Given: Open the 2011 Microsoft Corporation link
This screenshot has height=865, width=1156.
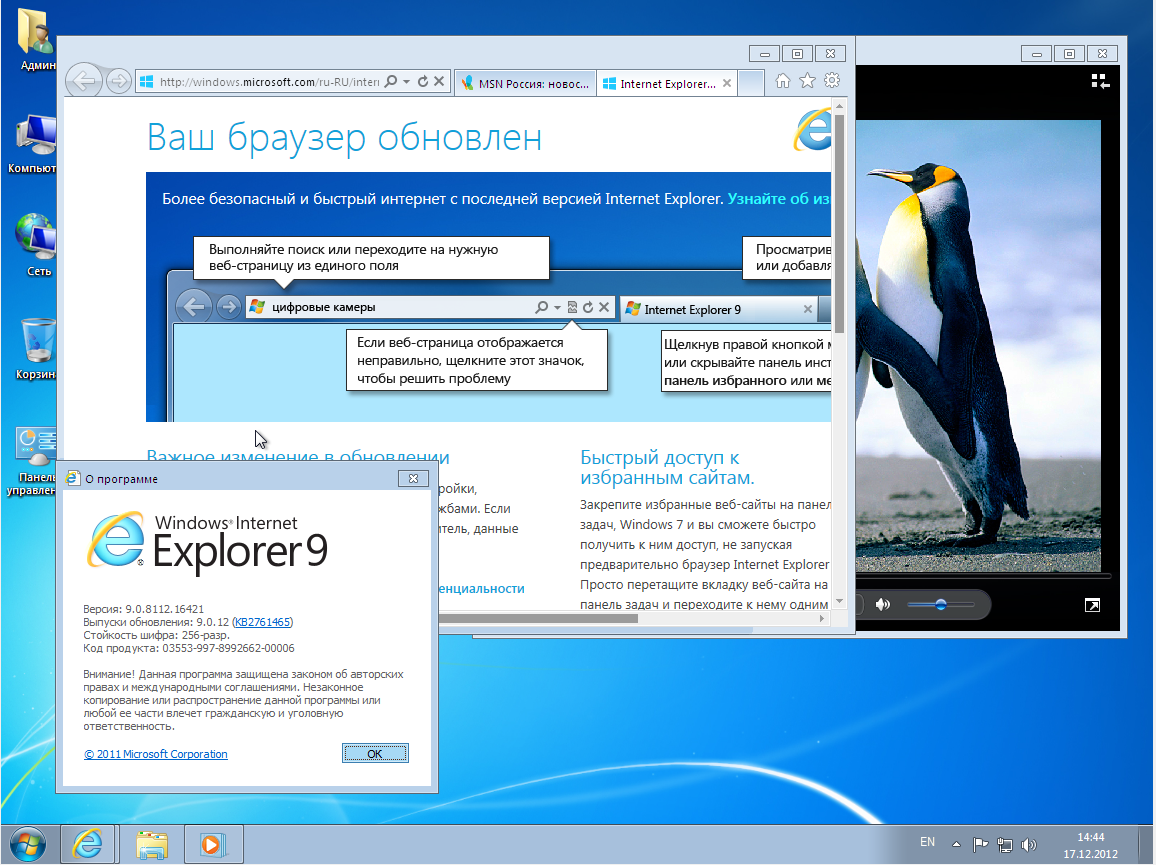Looking at the screenshot, I should click(156, 754).
